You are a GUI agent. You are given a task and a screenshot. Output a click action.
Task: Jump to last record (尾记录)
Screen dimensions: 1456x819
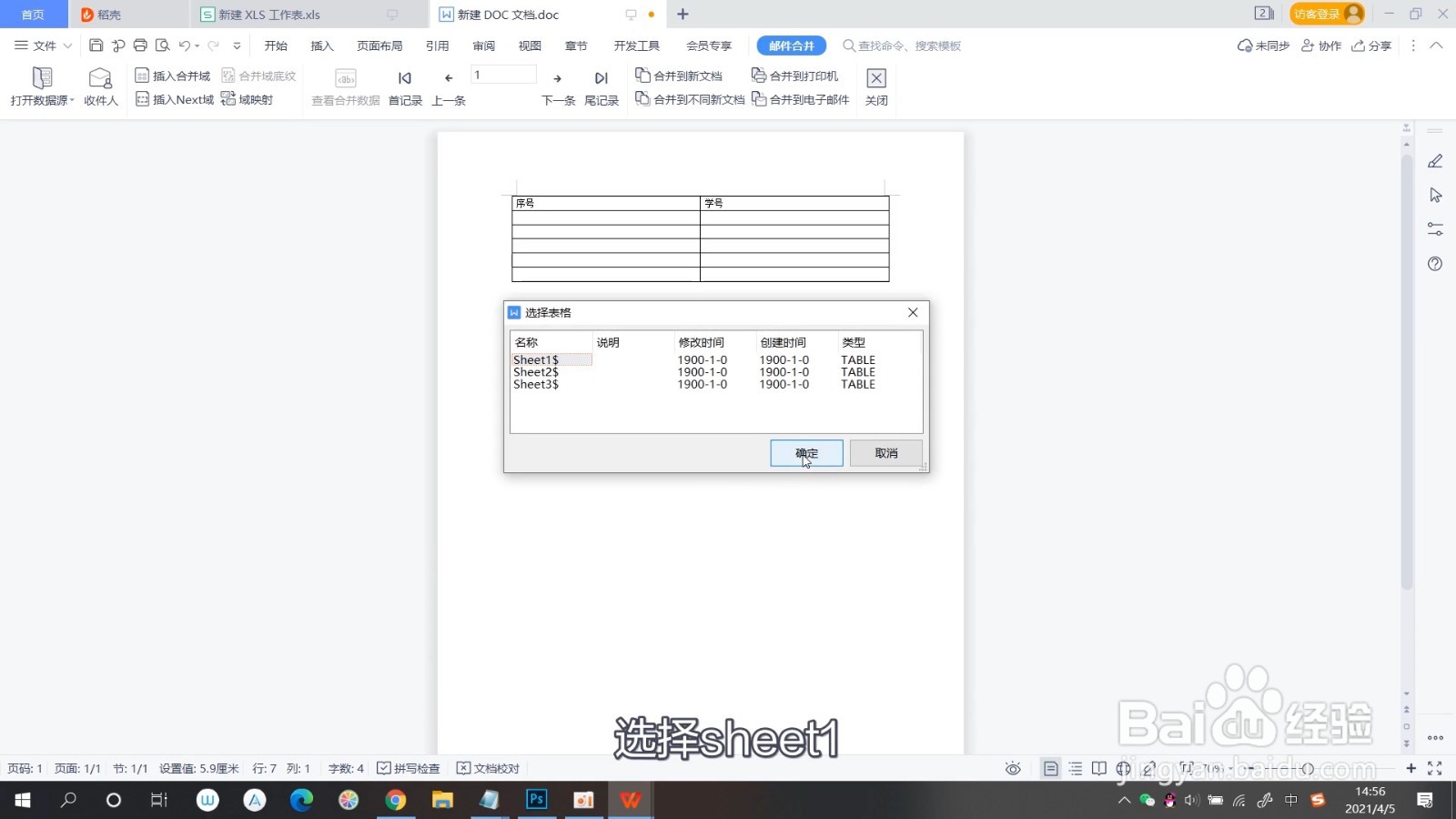pyautogui.click(x=601, y=87)
